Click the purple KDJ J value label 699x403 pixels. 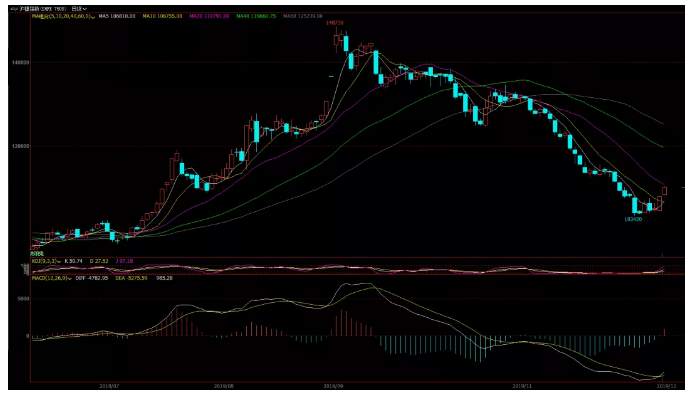pos(124,261)
